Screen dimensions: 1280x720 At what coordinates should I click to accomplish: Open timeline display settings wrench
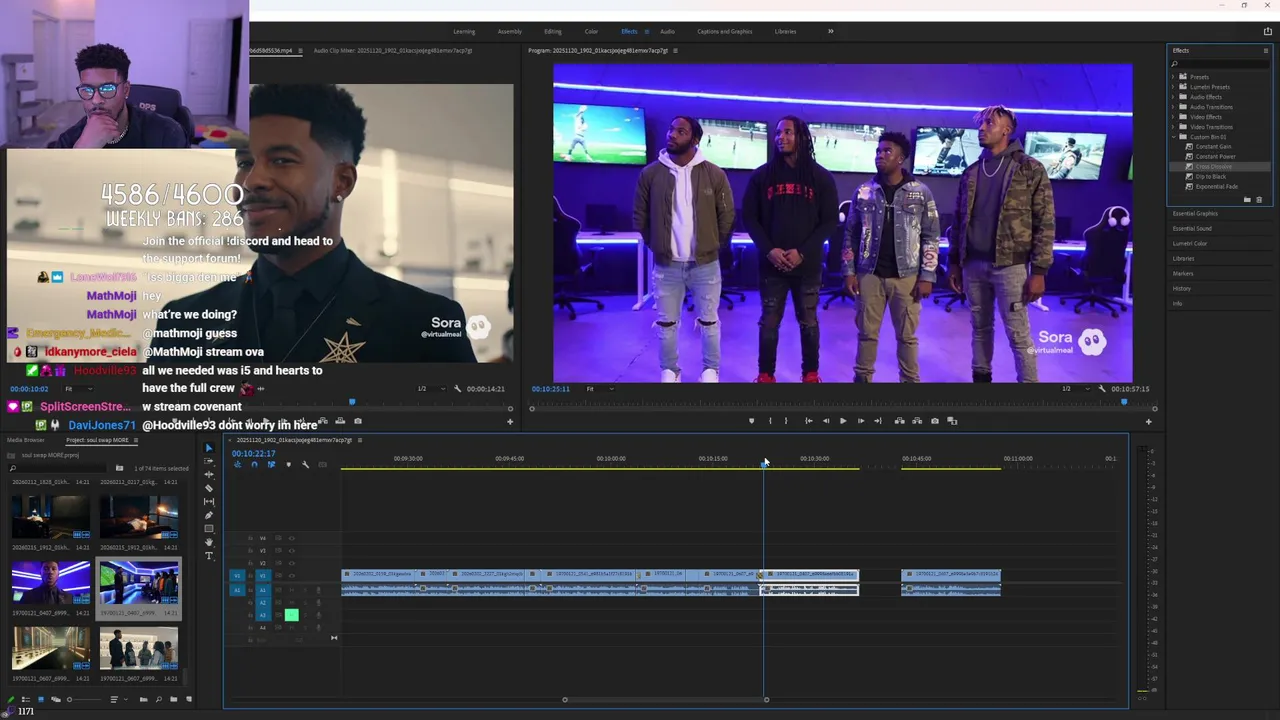[x=306, y=464]
